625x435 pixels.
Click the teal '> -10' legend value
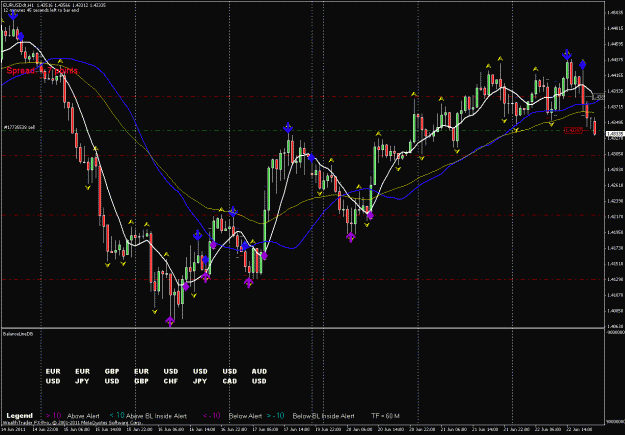(x=276, y=415)
